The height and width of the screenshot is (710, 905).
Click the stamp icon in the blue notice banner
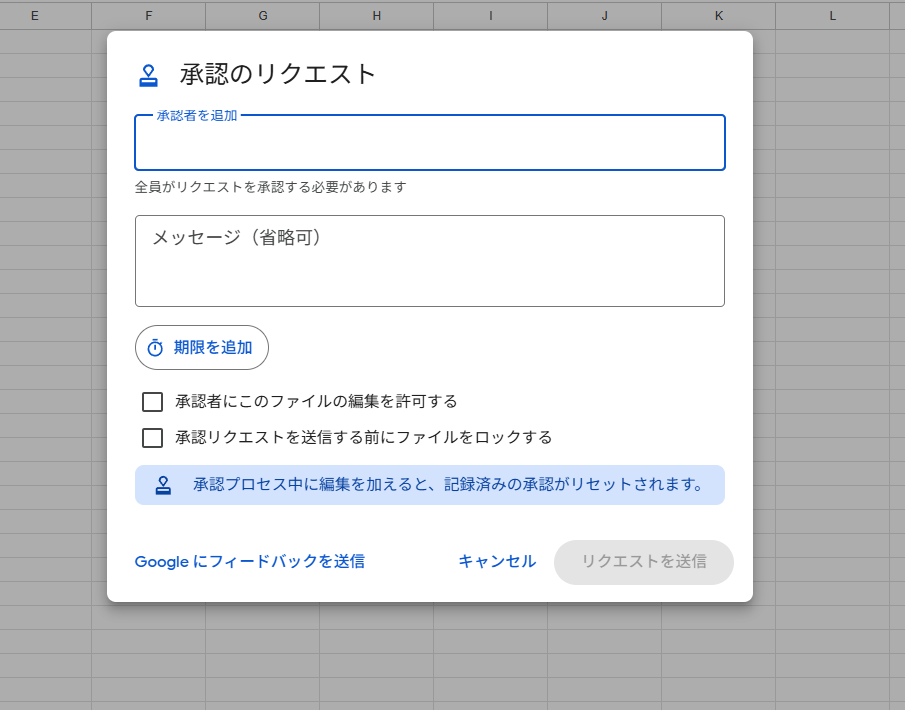163,485
